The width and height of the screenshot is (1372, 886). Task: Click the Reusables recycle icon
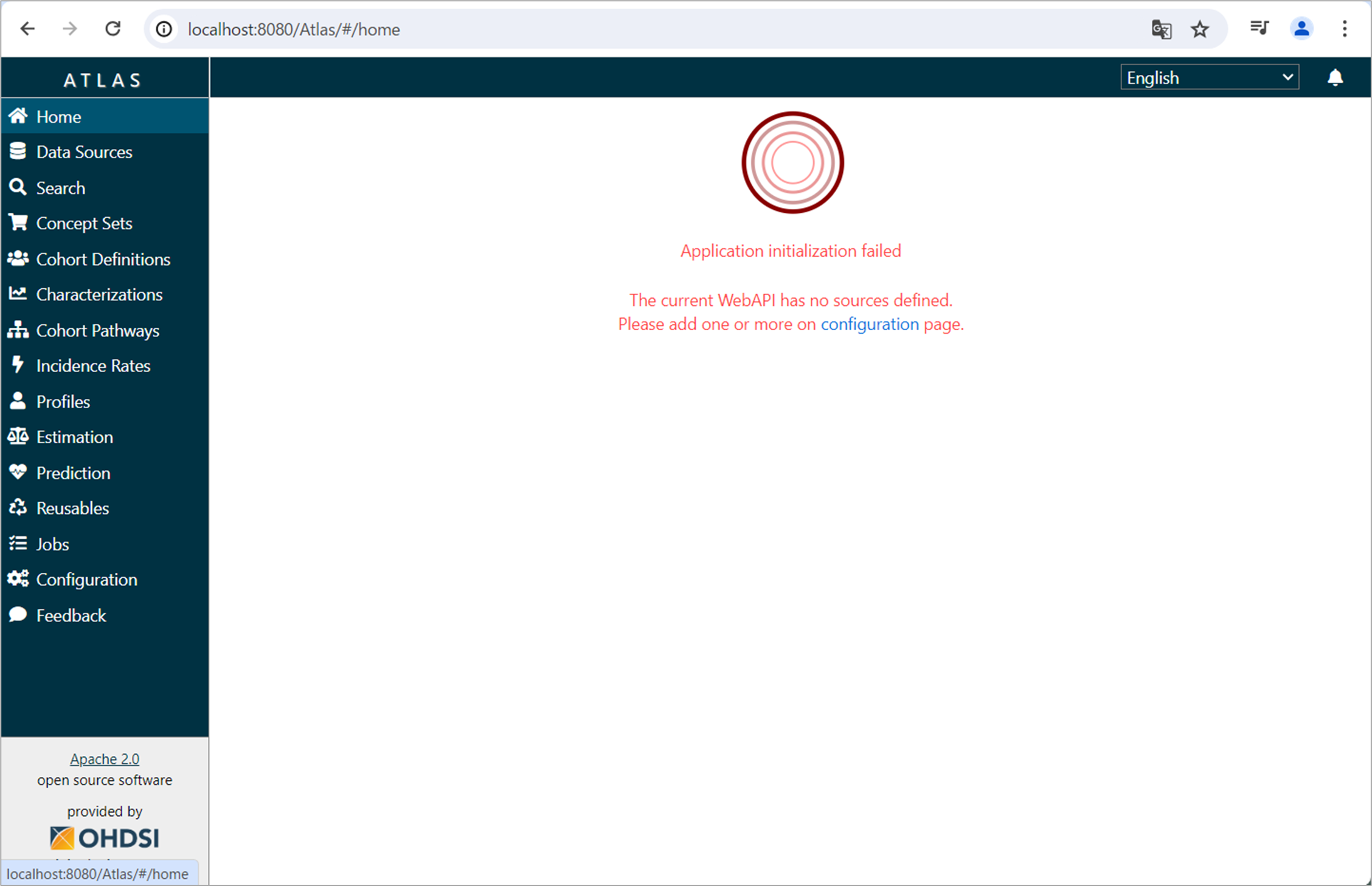tap(18, 507)
